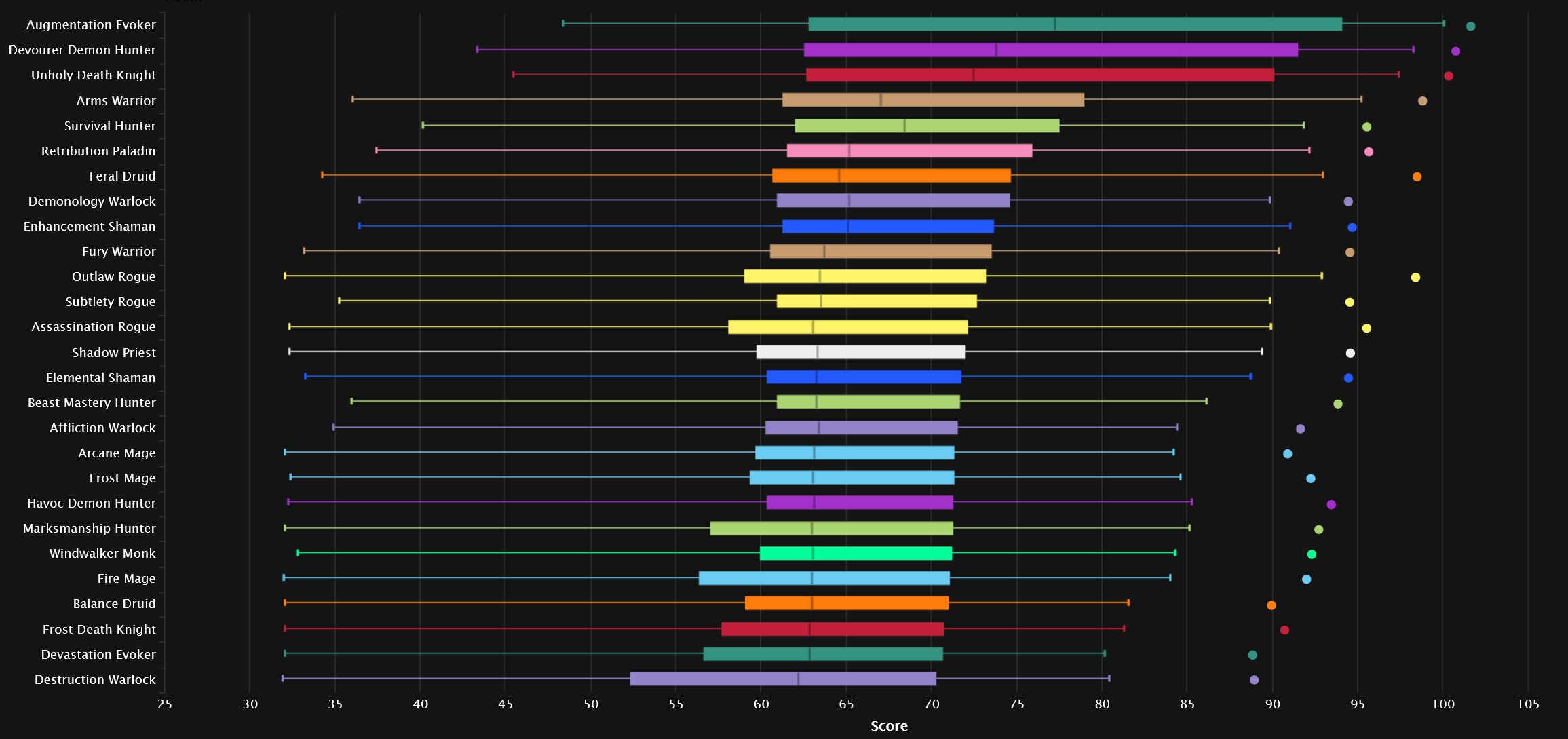Click the 100 axis tick label

click(1443, 704)
